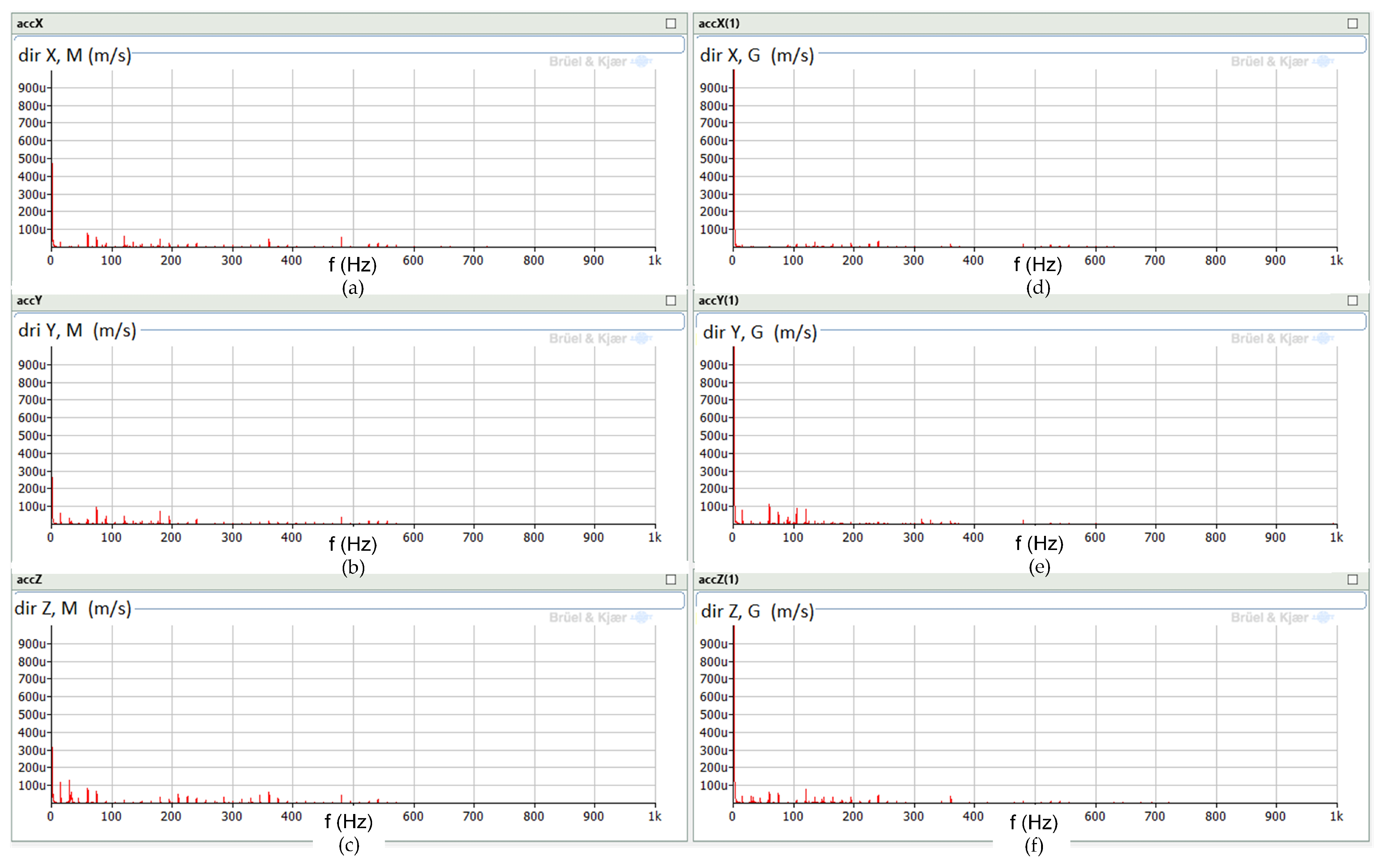Click the square icon on the accY panel
The width and height of the screenshot is (1383, 868).
point(670,300)
